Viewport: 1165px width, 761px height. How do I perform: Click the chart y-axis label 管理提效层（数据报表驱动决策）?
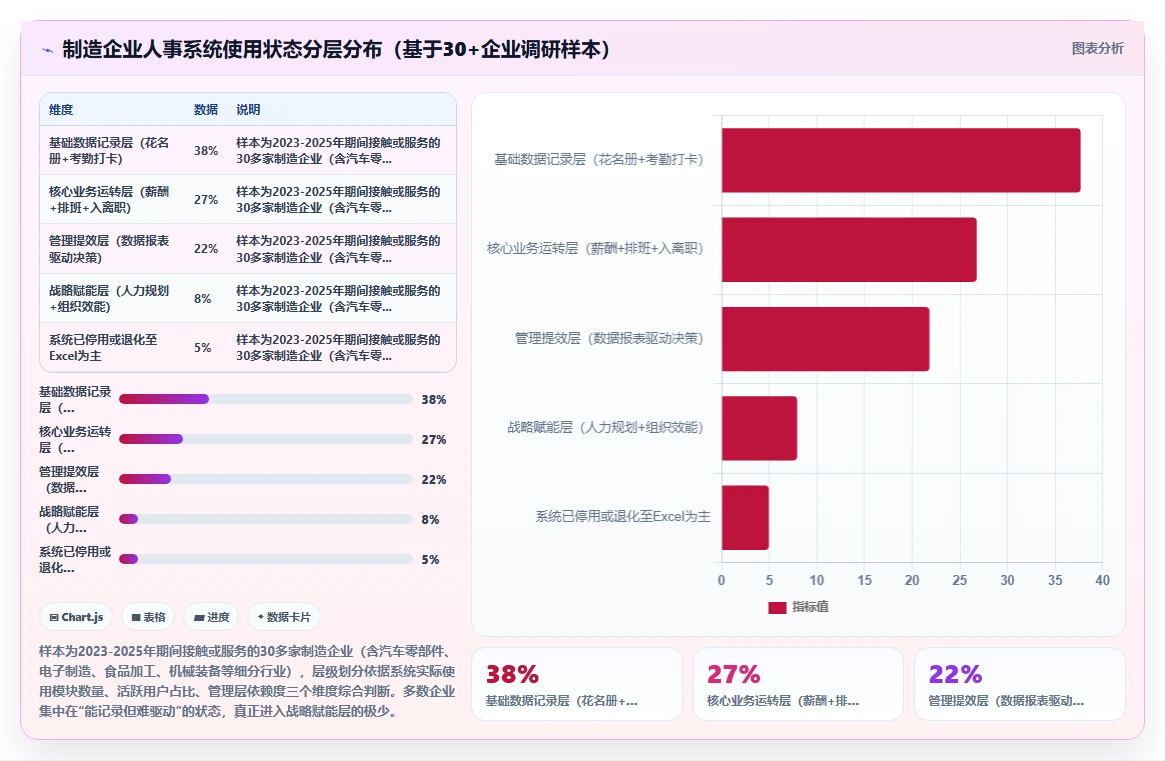[609, 338]
